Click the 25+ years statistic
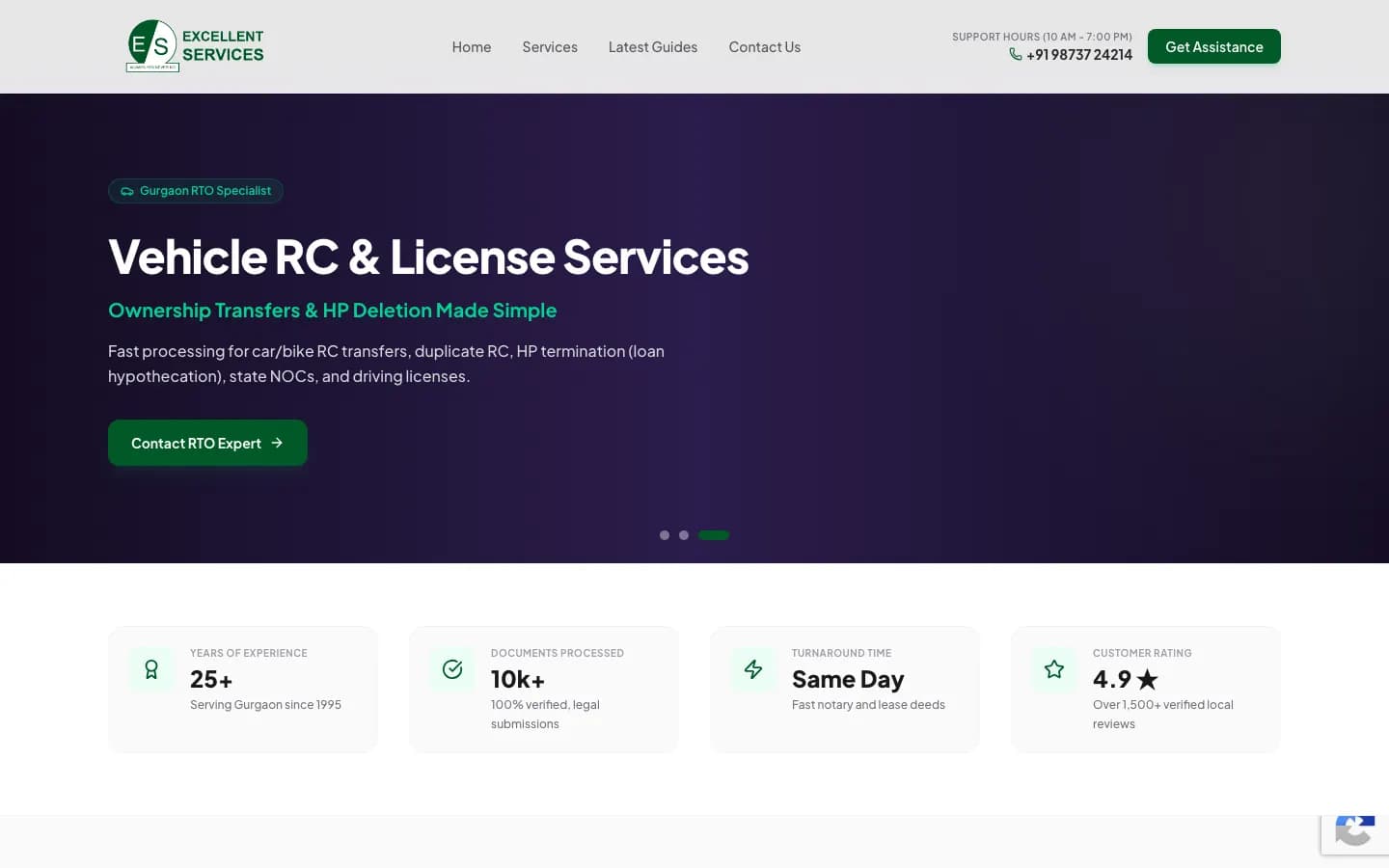 coord(211,680)
